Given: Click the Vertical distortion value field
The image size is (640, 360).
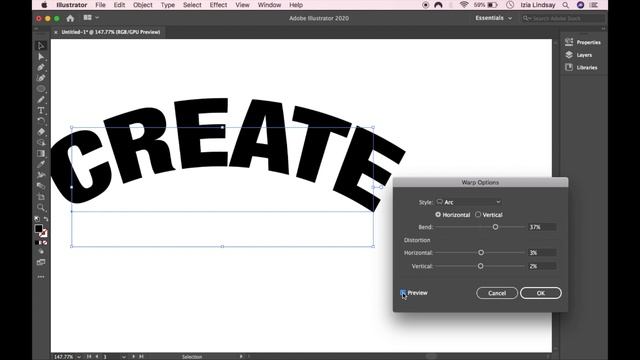Looking at the screenshot, I should [x=542, y=266].
